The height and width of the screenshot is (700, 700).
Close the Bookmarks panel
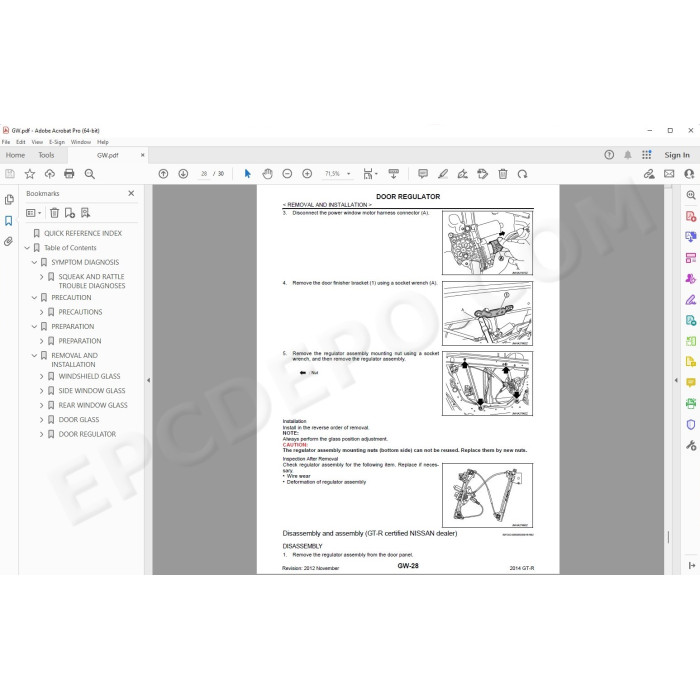pyautogui.click(x=131, y=193)
